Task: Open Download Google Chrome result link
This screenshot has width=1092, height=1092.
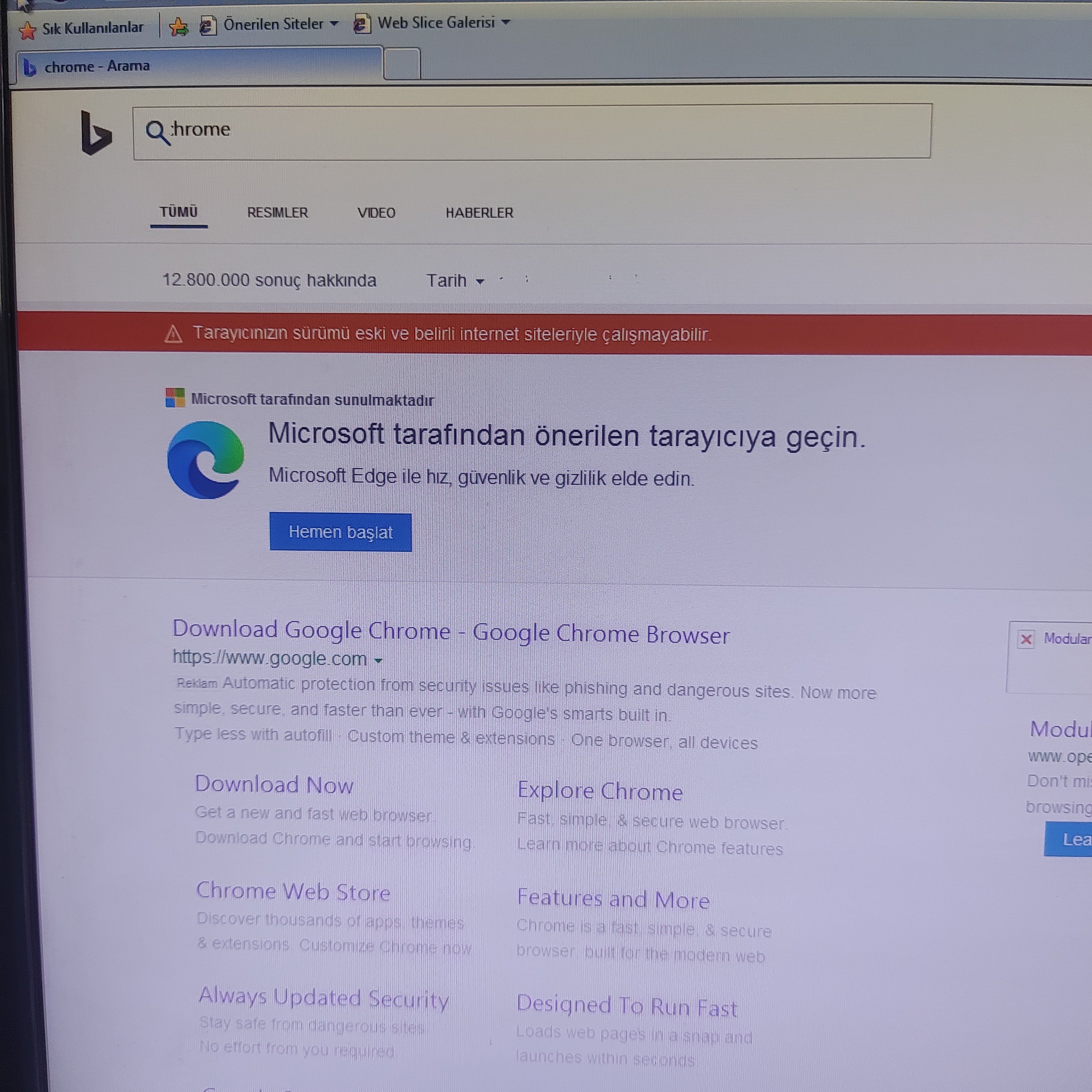Action: point(451,633)
